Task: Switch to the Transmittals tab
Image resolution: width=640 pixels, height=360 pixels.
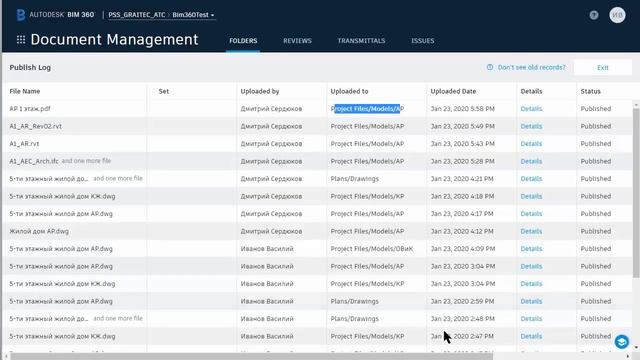Action: [x=361, y=41]
